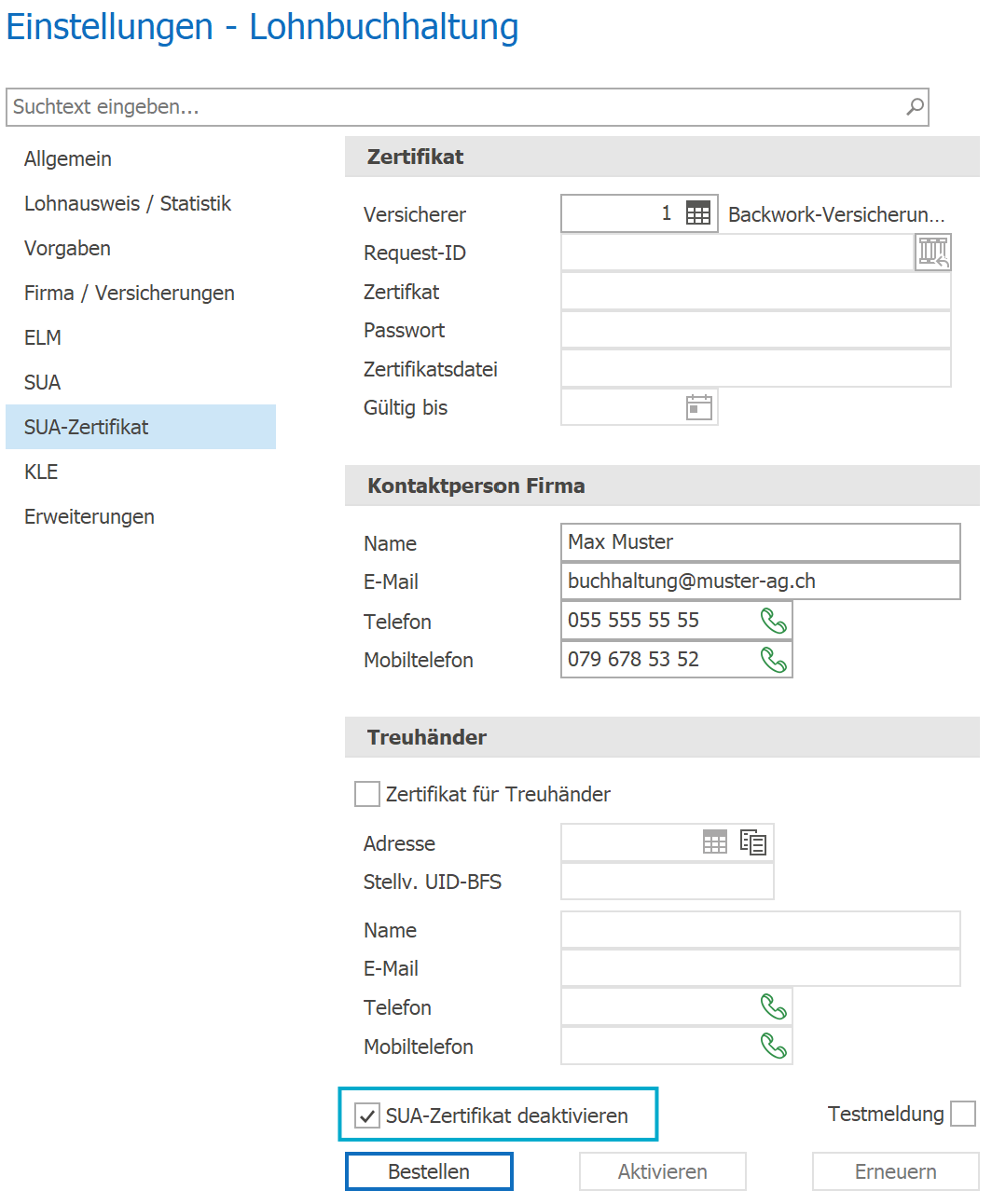Click phone icon in Kontaktperson Mobiltelefon field
The height and width of the screenshot is (1204, 992).
tap(774, 660)
